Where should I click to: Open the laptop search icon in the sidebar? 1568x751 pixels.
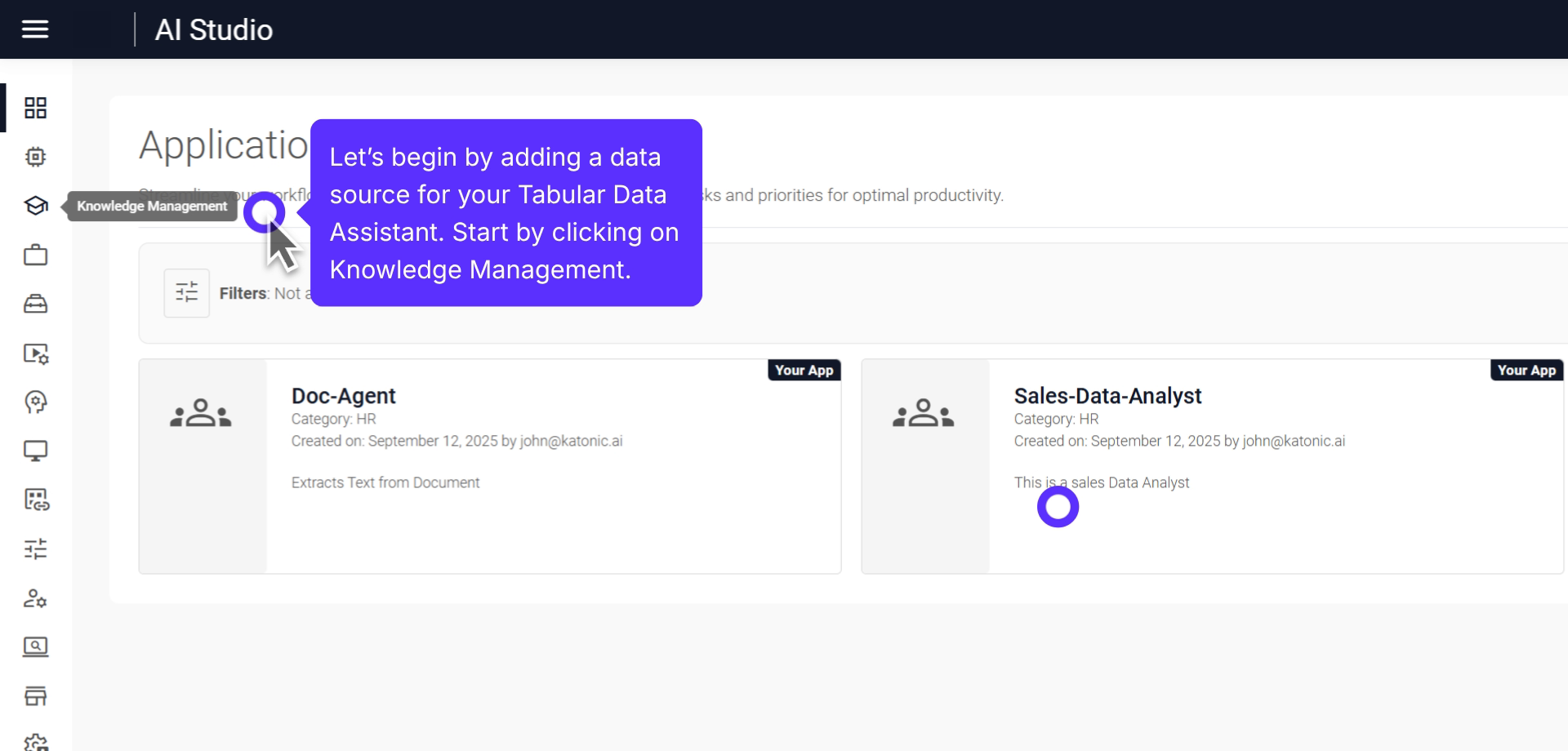(36, 647)
